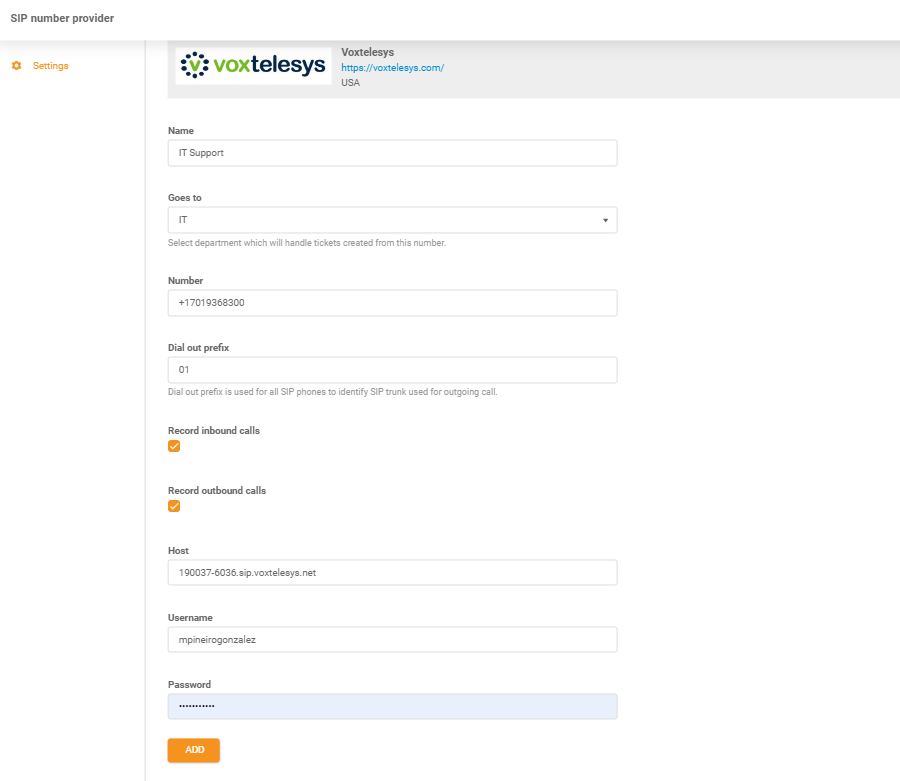This screenshot has width=900, height=781.
Task: Select the Username field showing mpineirogonzalez
Action: [392, 639]
